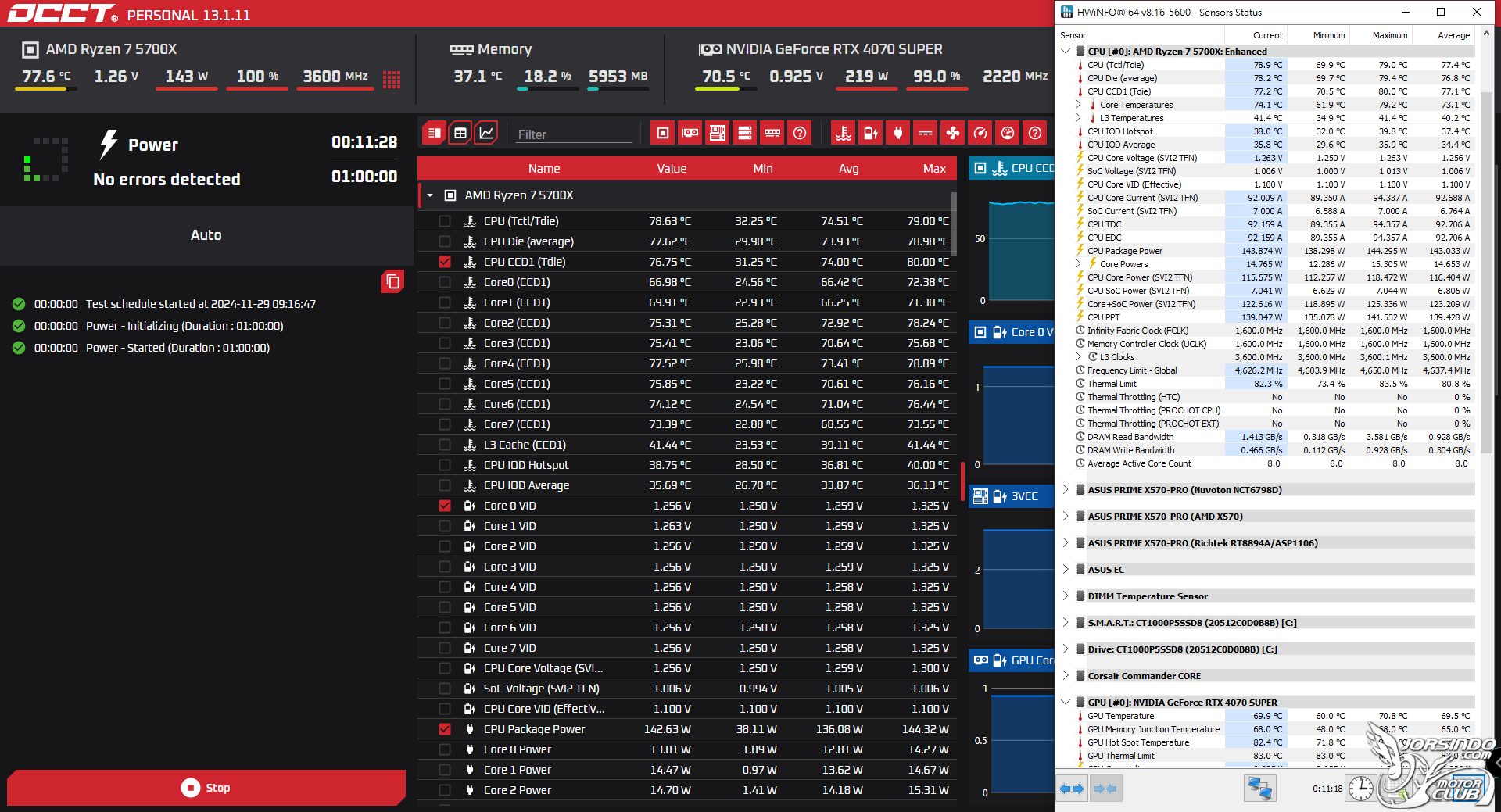Copy the OCCT test log

point(392,281)
